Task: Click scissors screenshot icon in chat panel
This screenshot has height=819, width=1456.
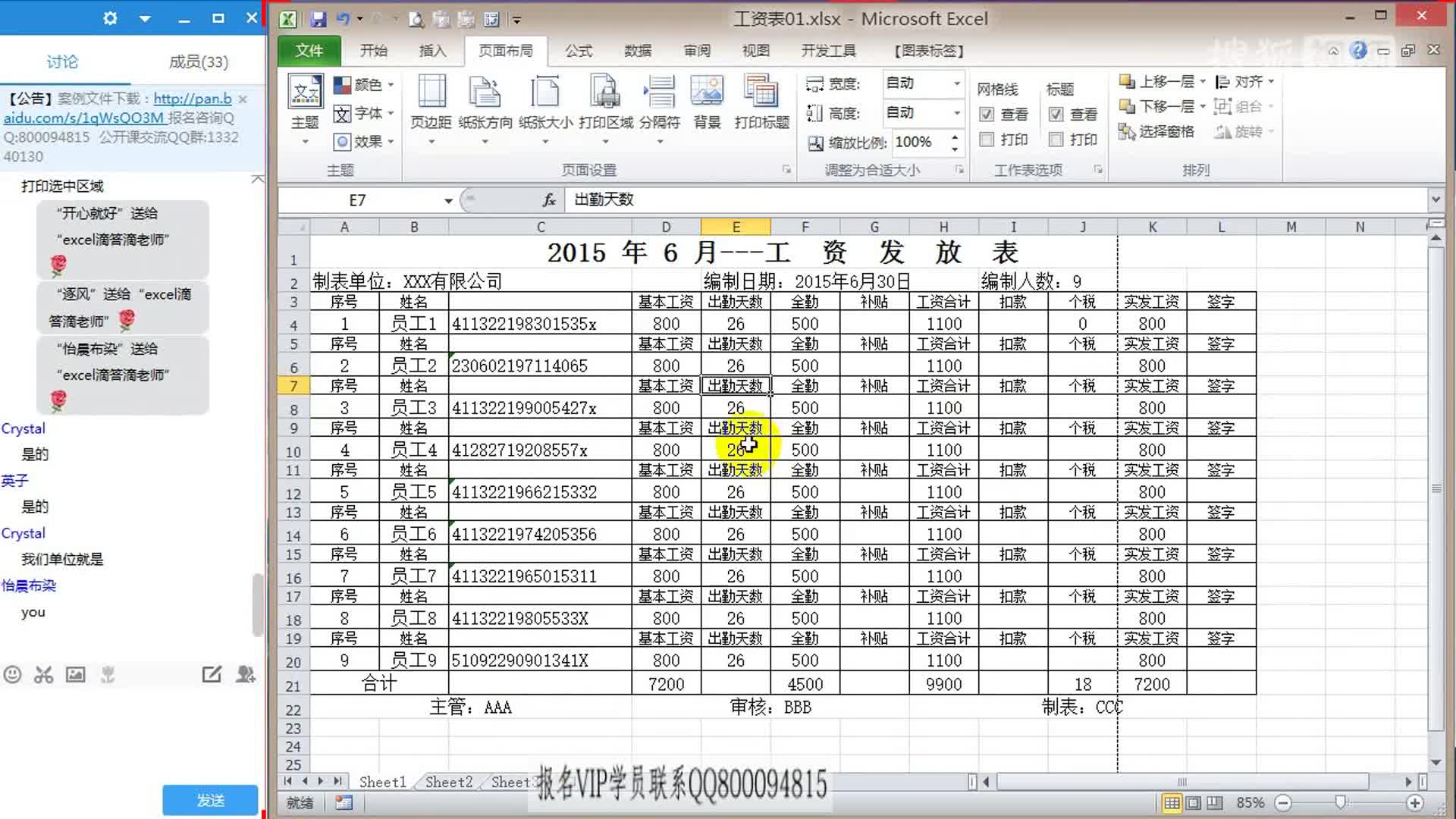Action: tap(44, 674)
